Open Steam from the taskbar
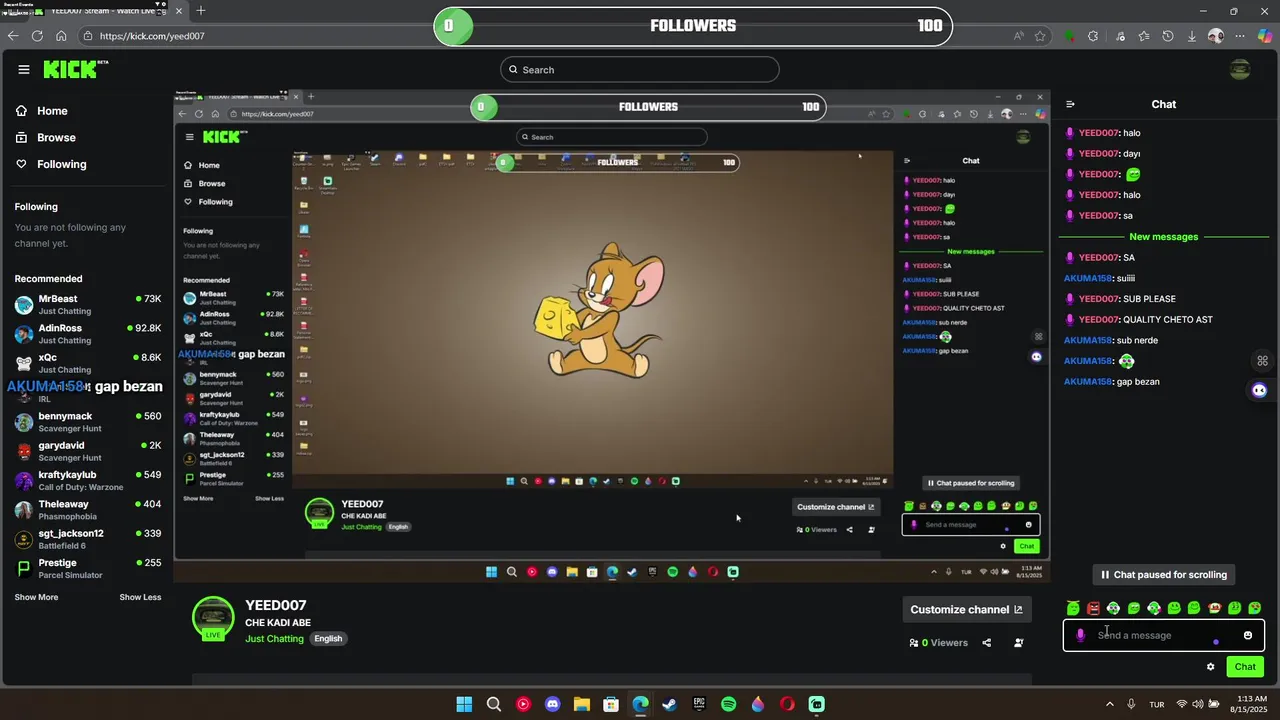Viewport: 1280px width, 720px height. (670, 704)
